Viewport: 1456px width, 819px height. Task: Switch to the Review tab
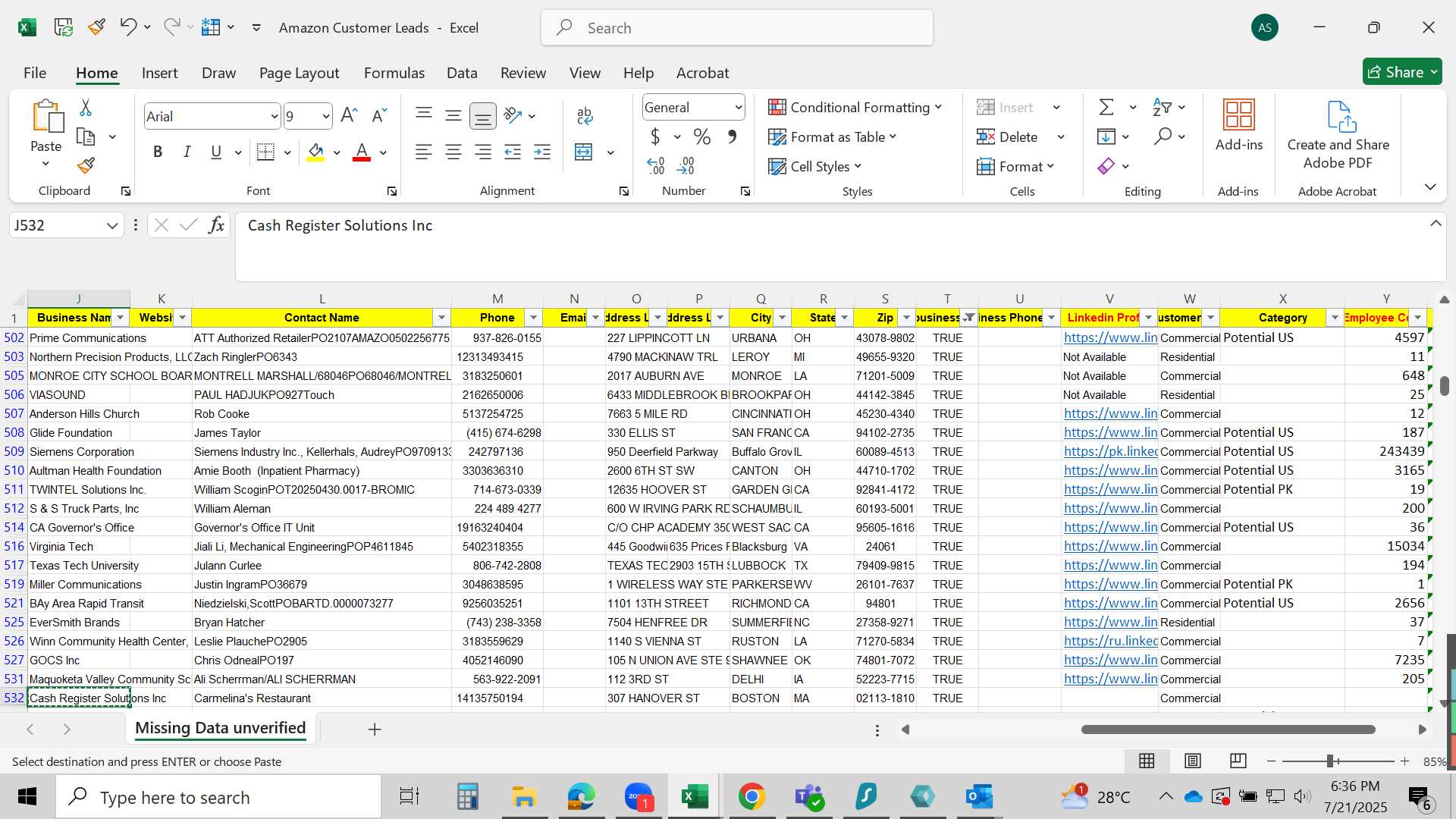pyautogui.click(x=522, y=73)
